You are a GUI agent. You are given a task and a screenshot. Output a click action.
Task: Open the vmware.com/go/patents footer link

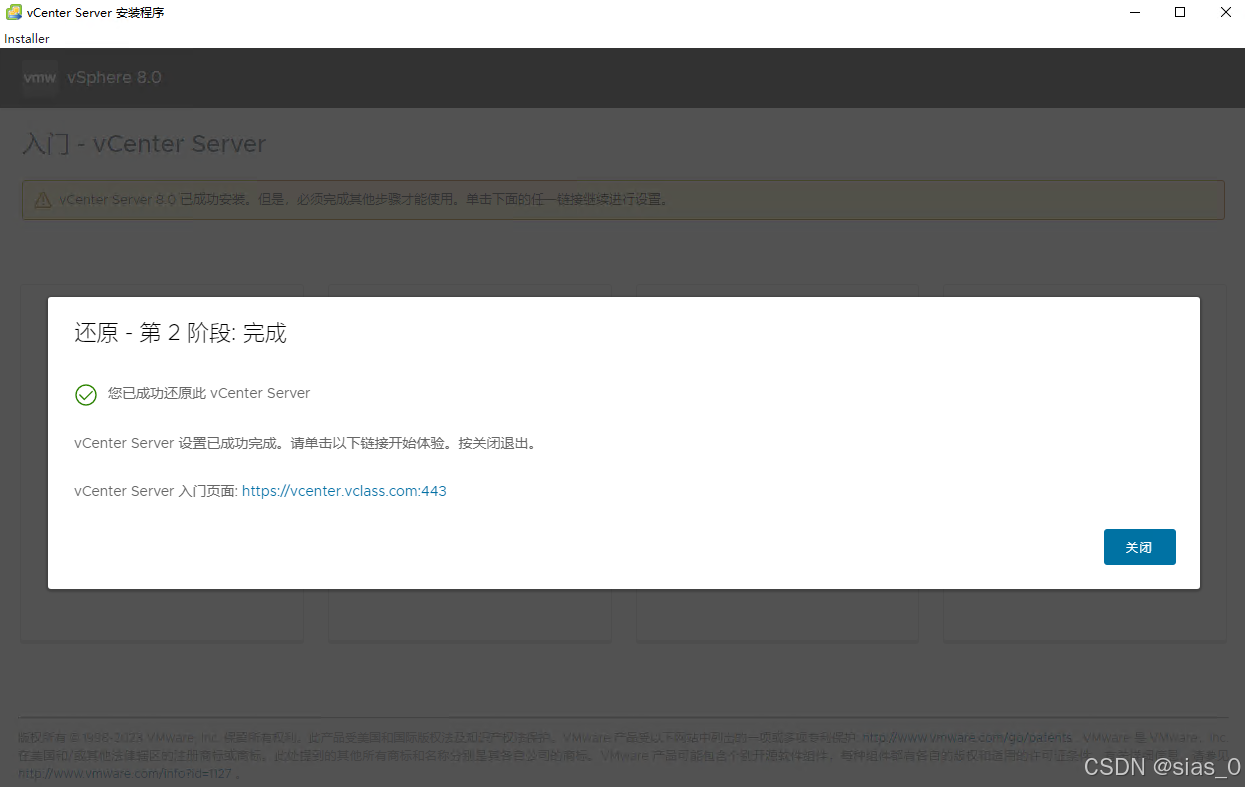coord(967,737)
